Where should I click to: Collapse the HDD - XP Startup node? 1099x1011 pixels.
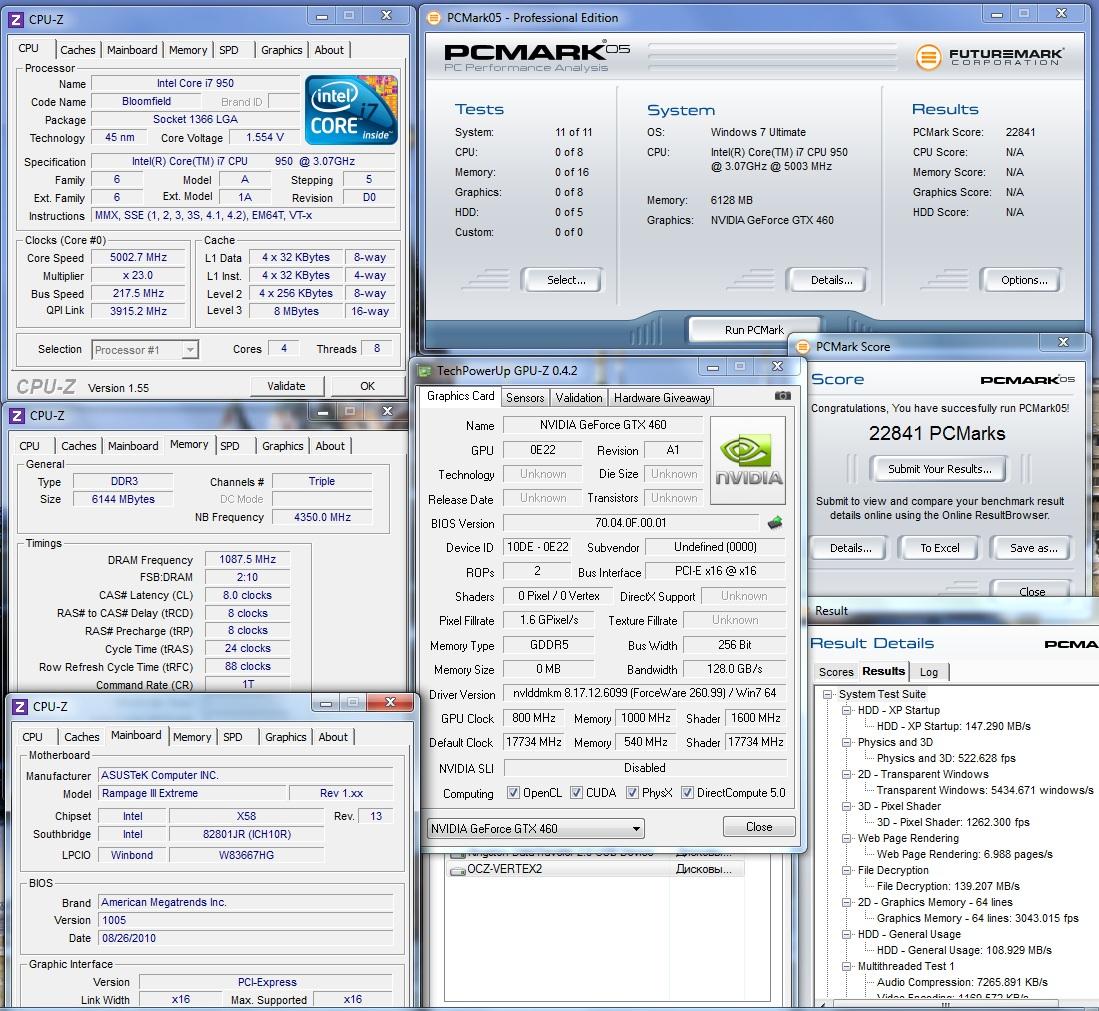(847, 710)
